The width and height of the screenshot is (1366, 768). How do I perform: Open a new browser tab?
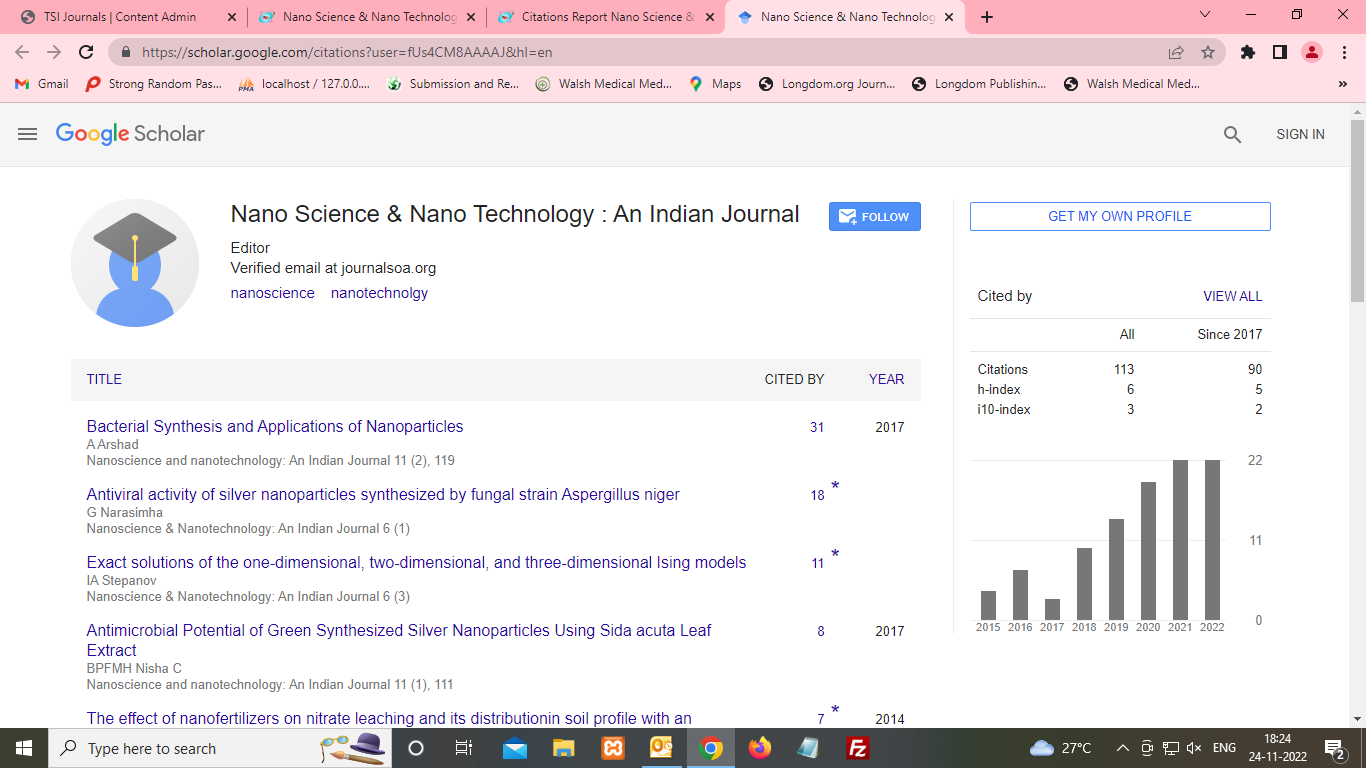tap(987, 17)
